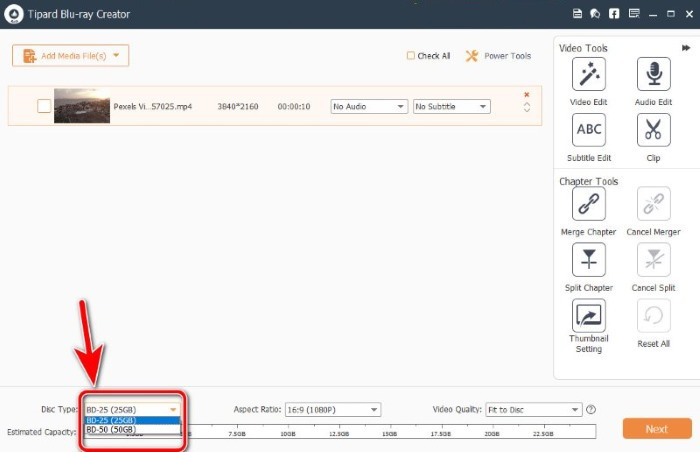Collapse the tools panel with double arrow
Viewport: 700px width, 452px height.
[686, 48]
